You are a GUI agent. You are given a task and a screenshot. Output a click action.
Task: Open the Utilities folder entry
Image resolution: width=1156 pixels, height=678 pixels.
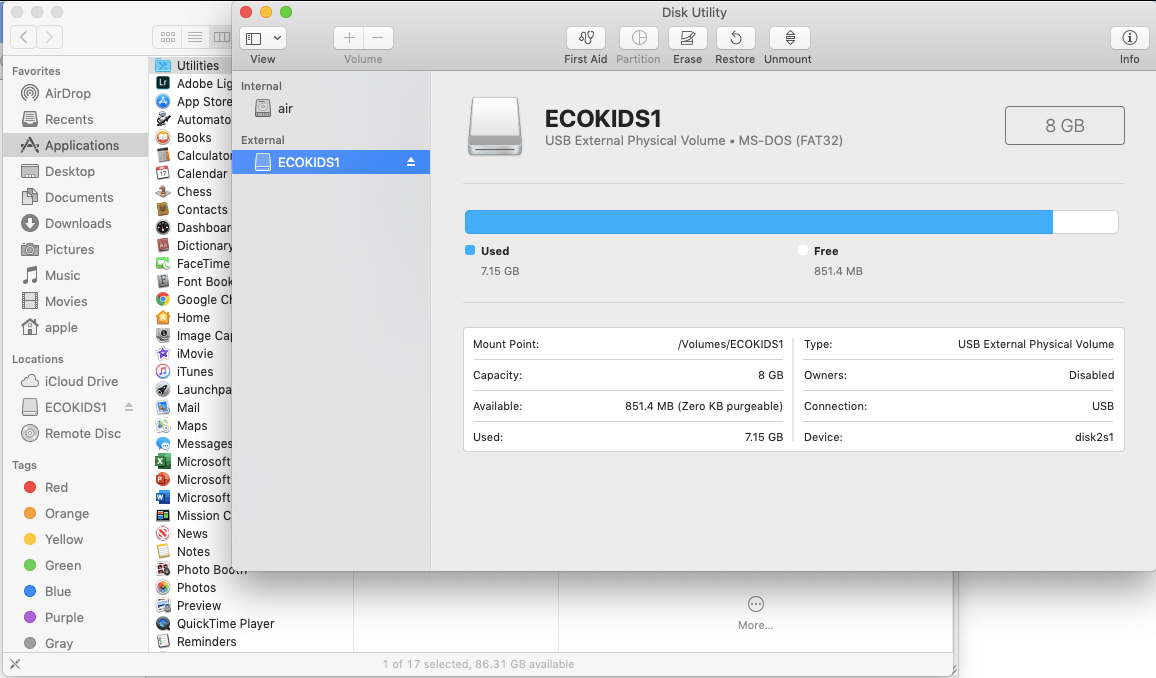coord(191,64)
